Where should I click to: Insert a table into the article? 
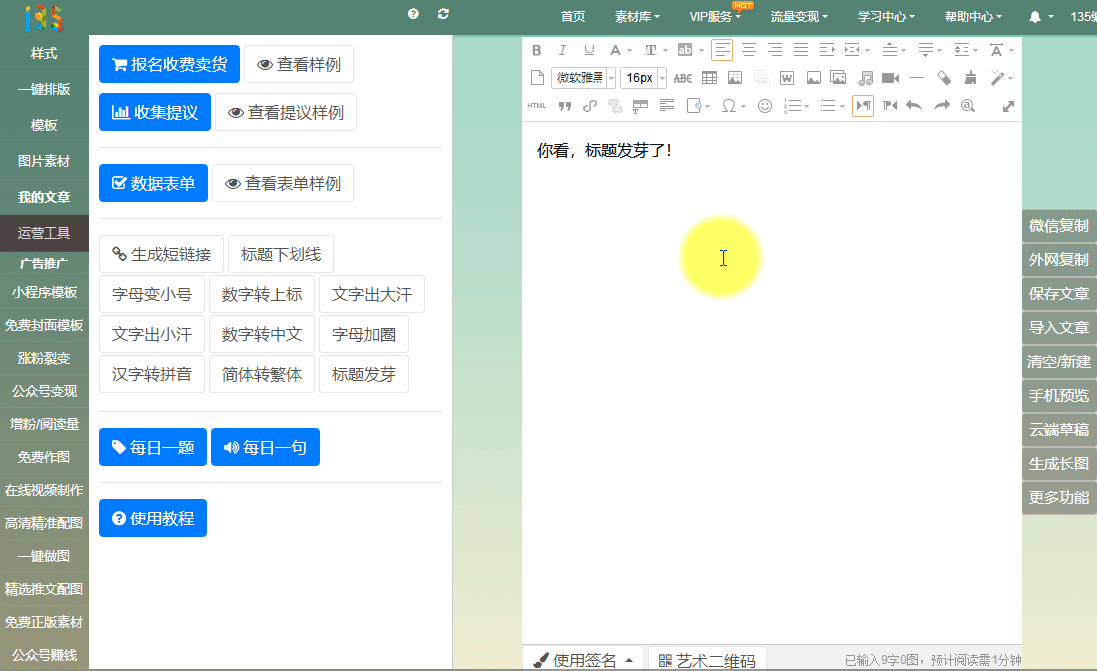tap(709, 78)
